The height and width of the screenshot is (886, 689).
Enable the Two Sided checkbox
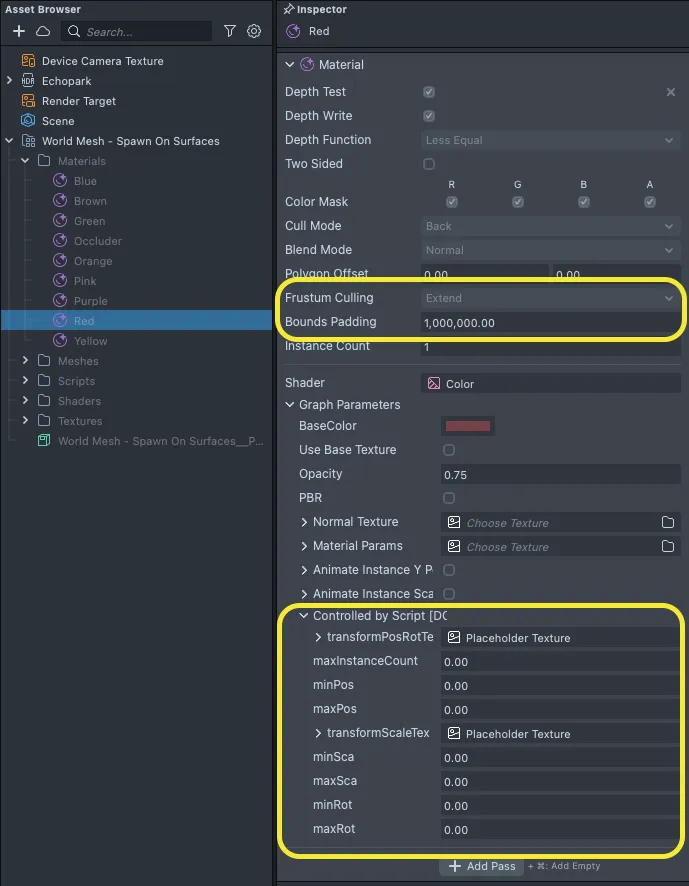coord(429,164)
